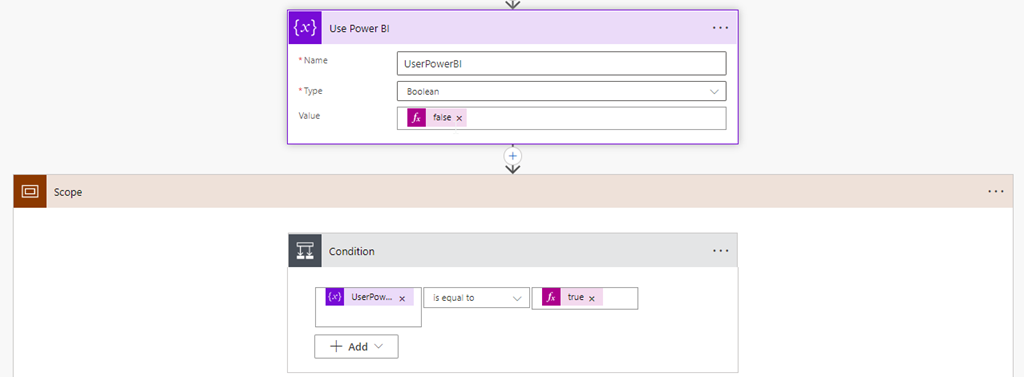Click the fx icon on true token

(552, 297)
